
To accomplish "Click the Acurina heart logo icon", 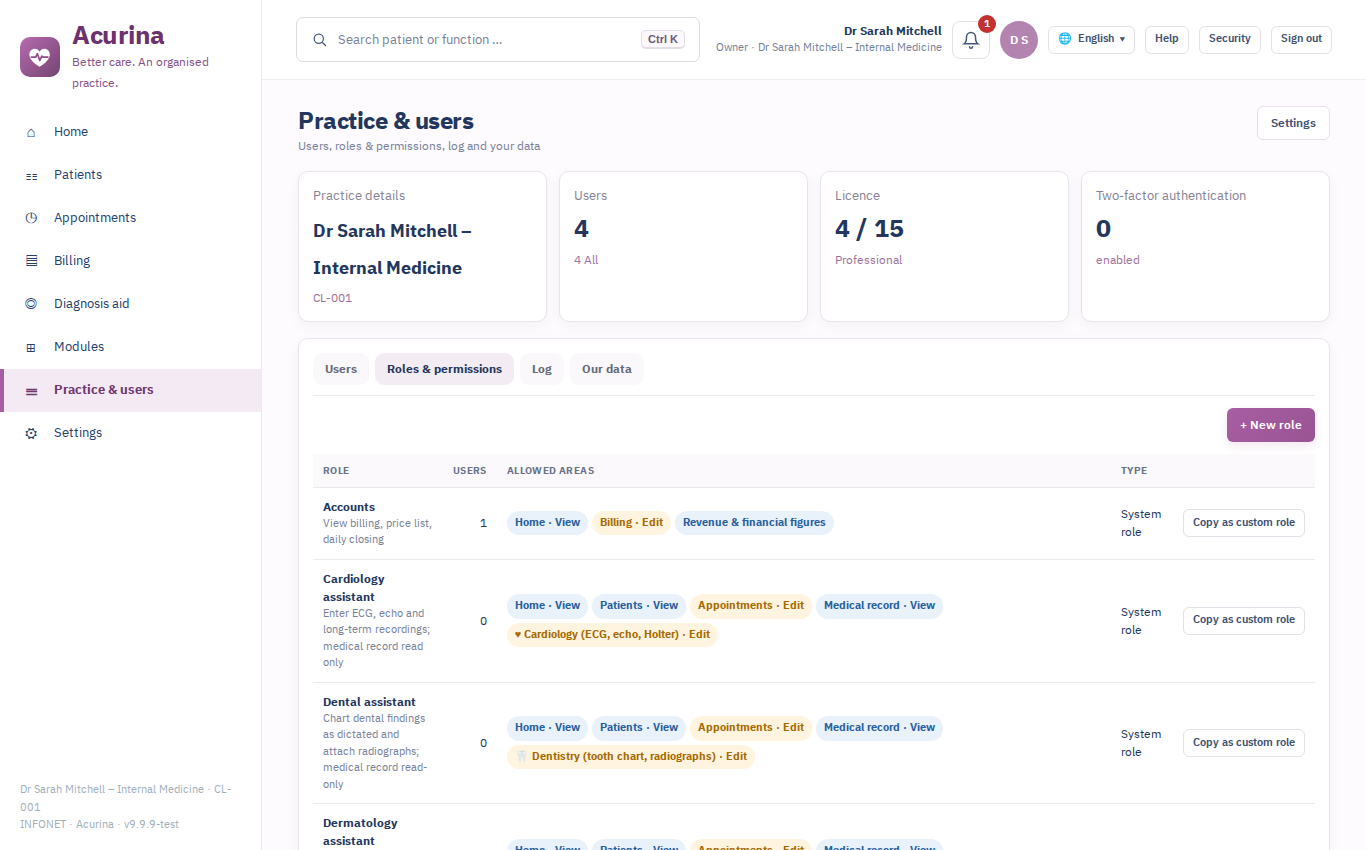I will (x=40, y=57).
